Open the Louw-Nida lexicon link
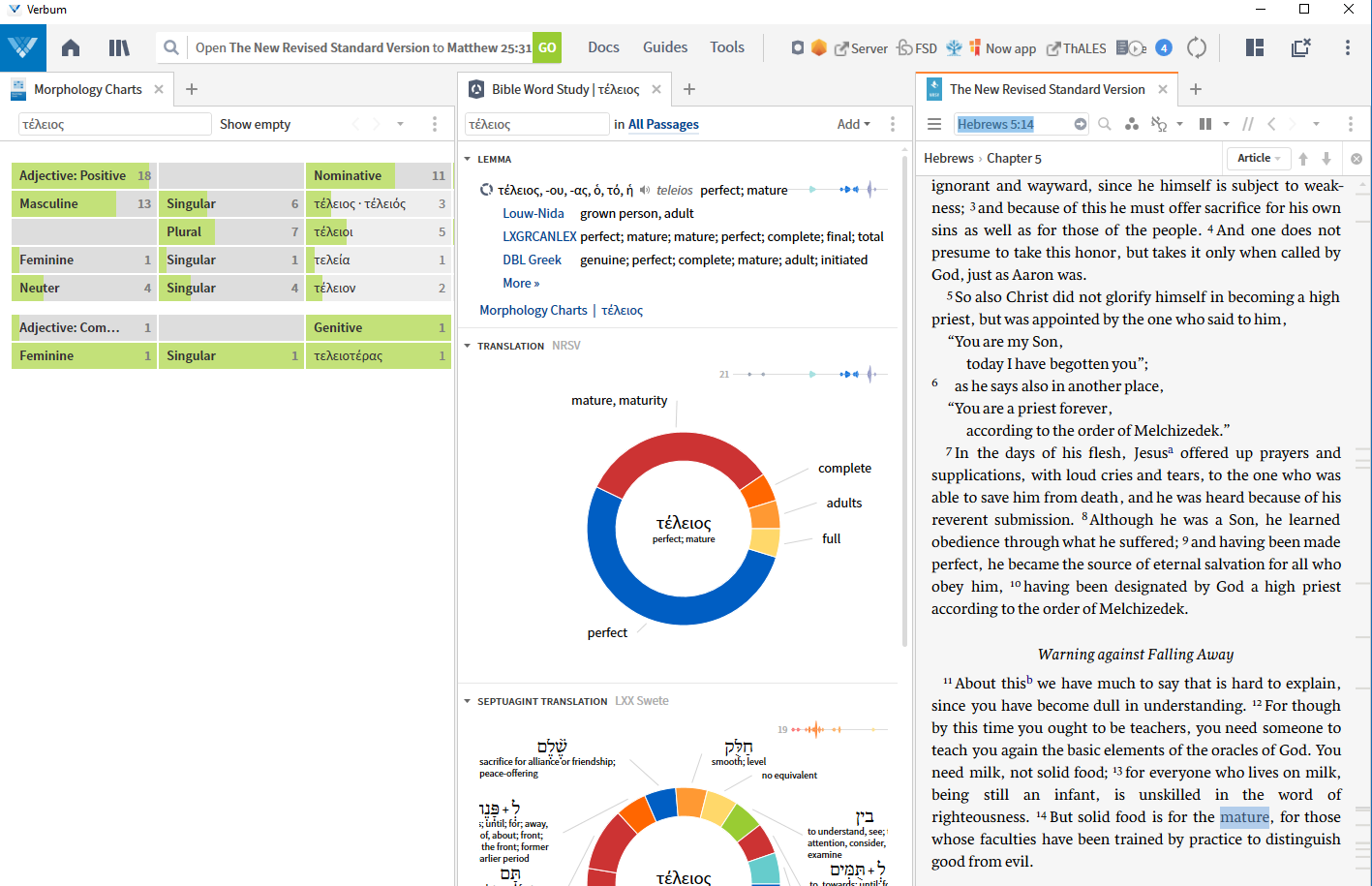Viewport: 1372px width, 886px height. point(533,213)
